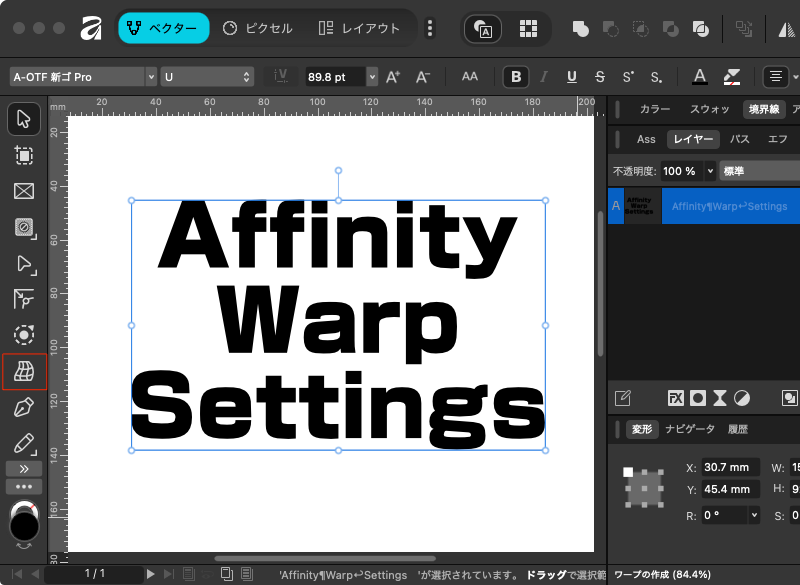Click the X position field 30.7 mm
Screen dimensions: 800x585
point(726,468)
